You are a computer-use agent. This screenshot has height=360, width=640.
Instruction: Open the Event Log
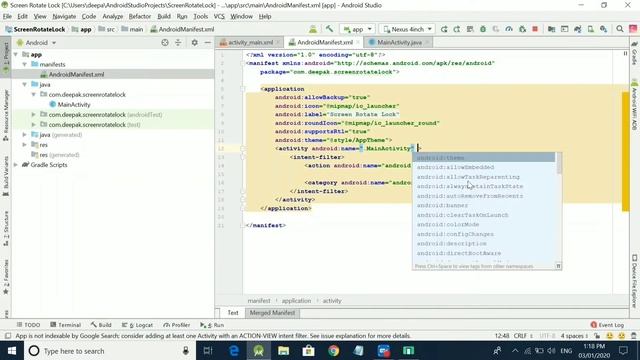(607, 325)
